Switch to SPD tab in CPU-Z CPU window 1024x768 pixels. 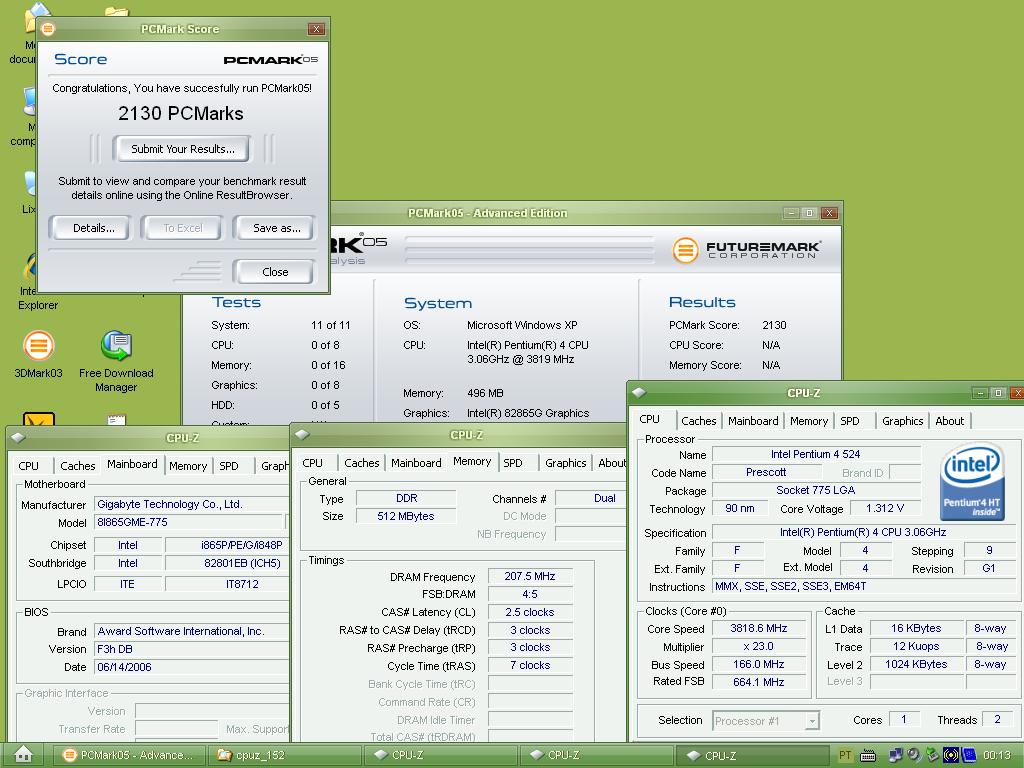tap(850, 421)
